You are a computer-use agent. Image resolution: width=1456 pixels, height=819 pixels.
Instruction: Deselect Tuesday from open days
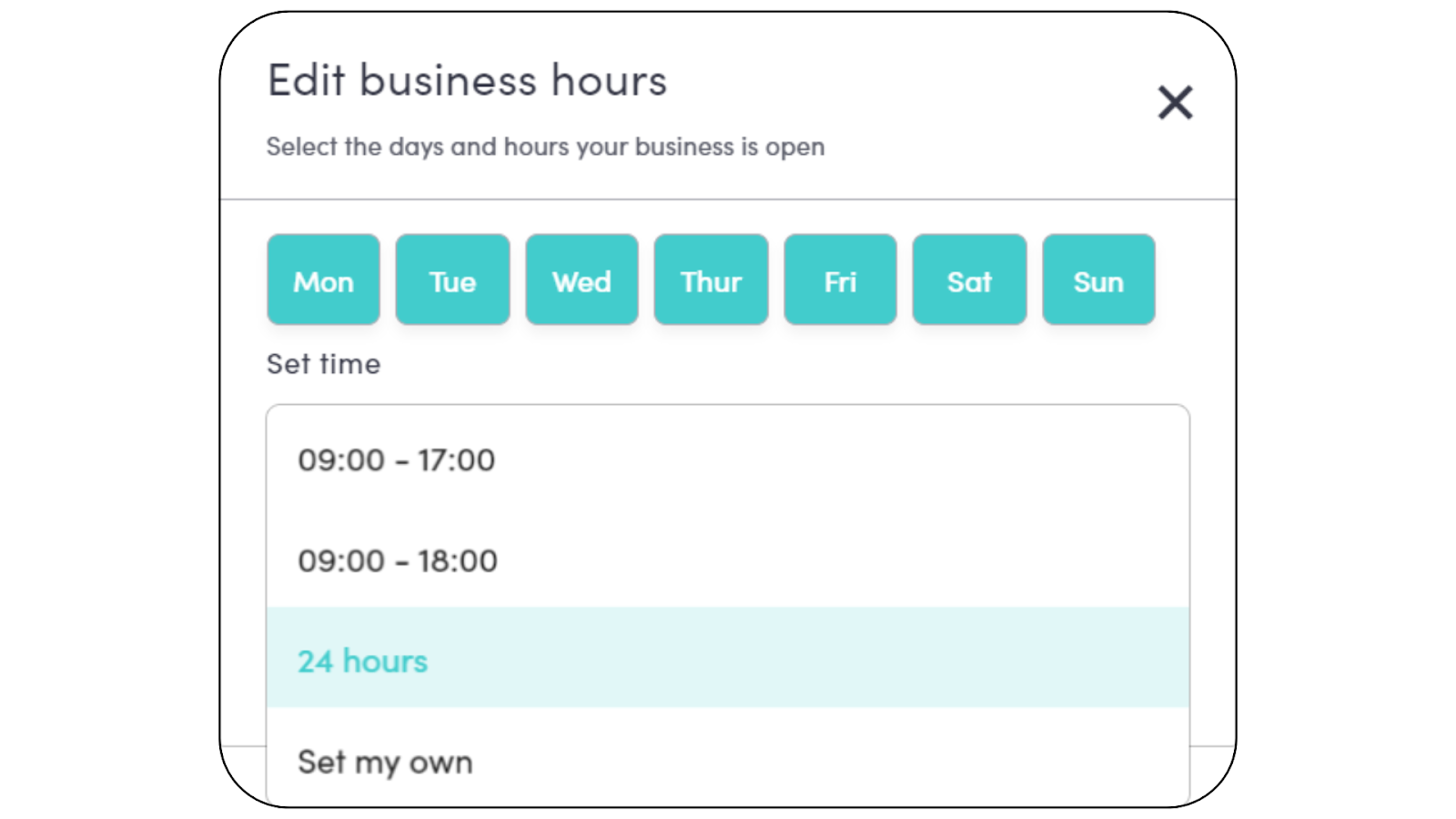click(x=452, y=280)
